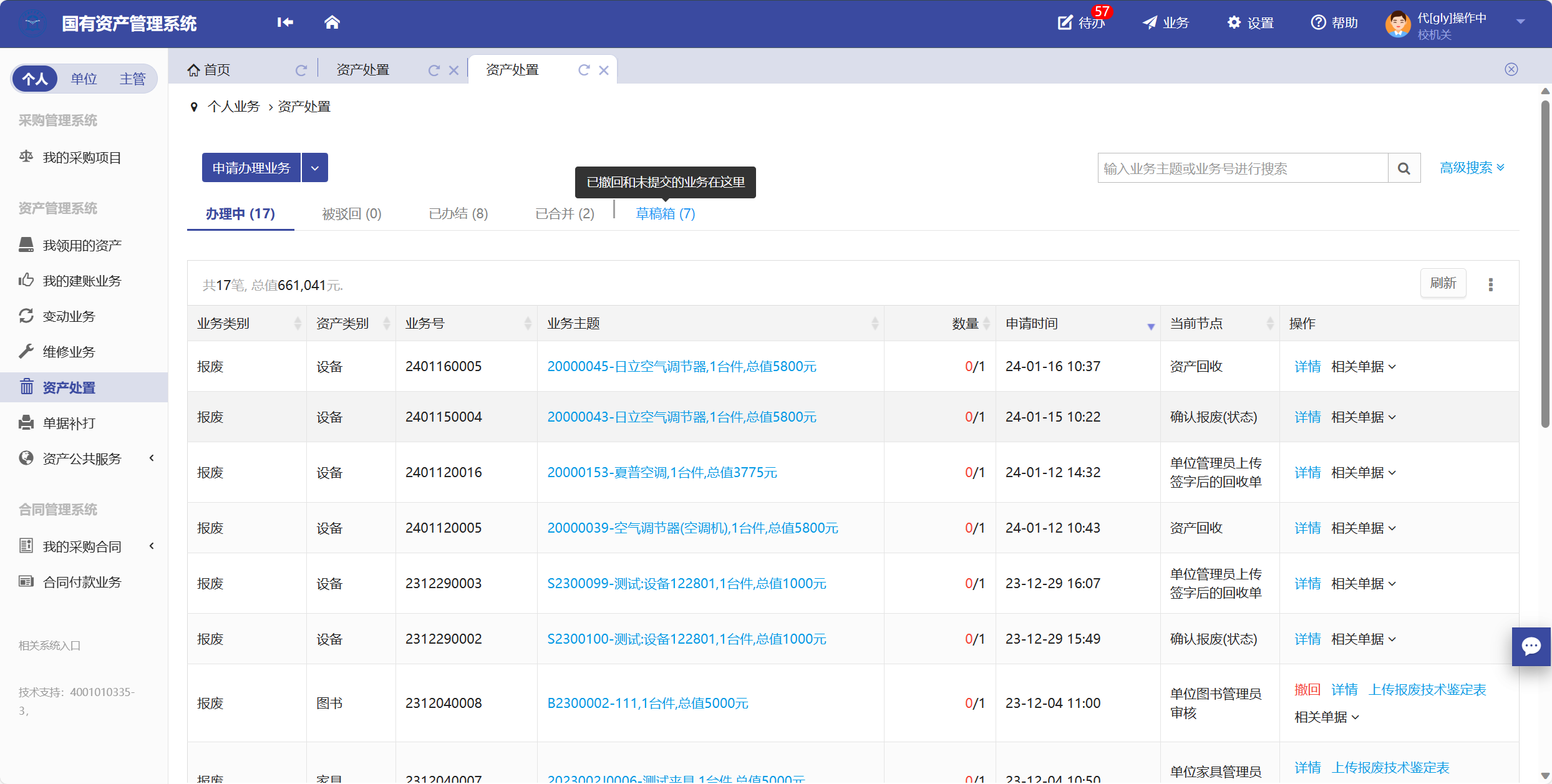Click the search magnifier button

point(1404,168)
